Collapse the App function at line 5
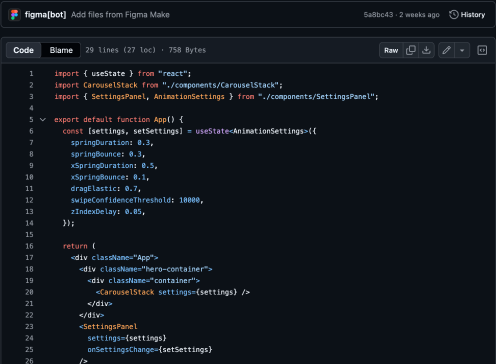 pos(43,119)
